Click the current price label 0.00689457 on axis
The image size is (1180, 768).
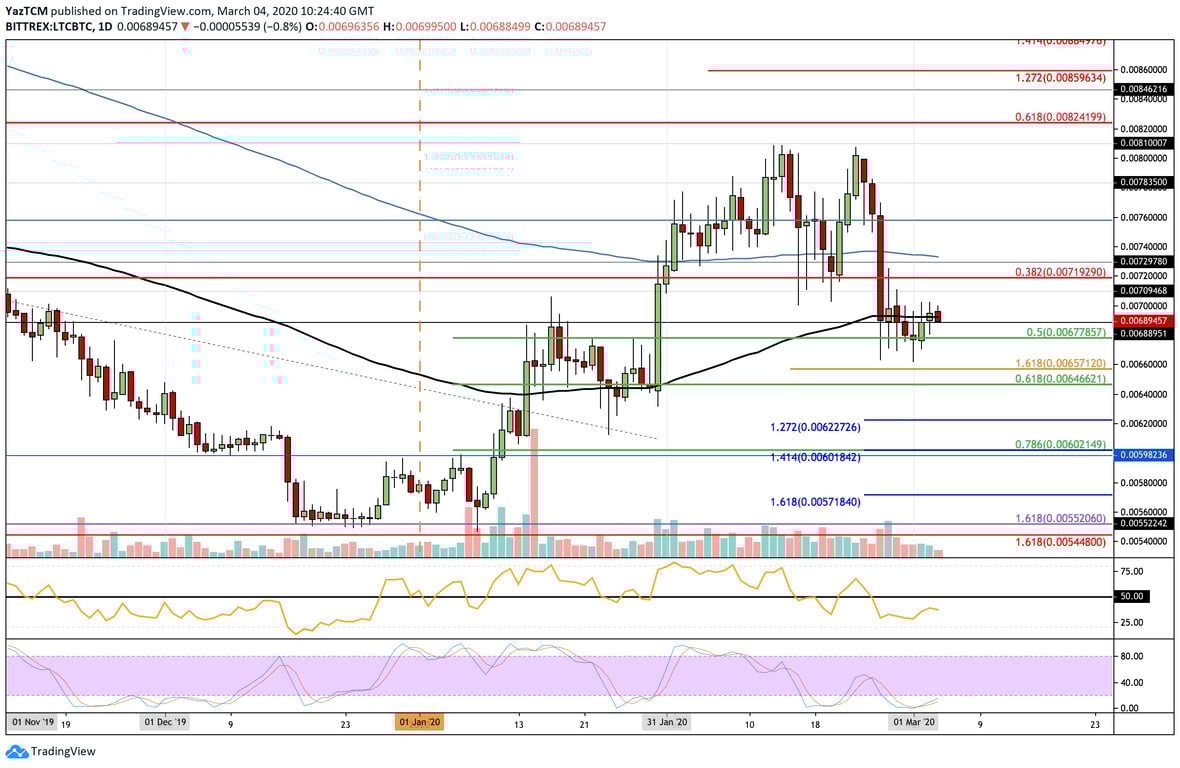click(x=1143, y=319)
